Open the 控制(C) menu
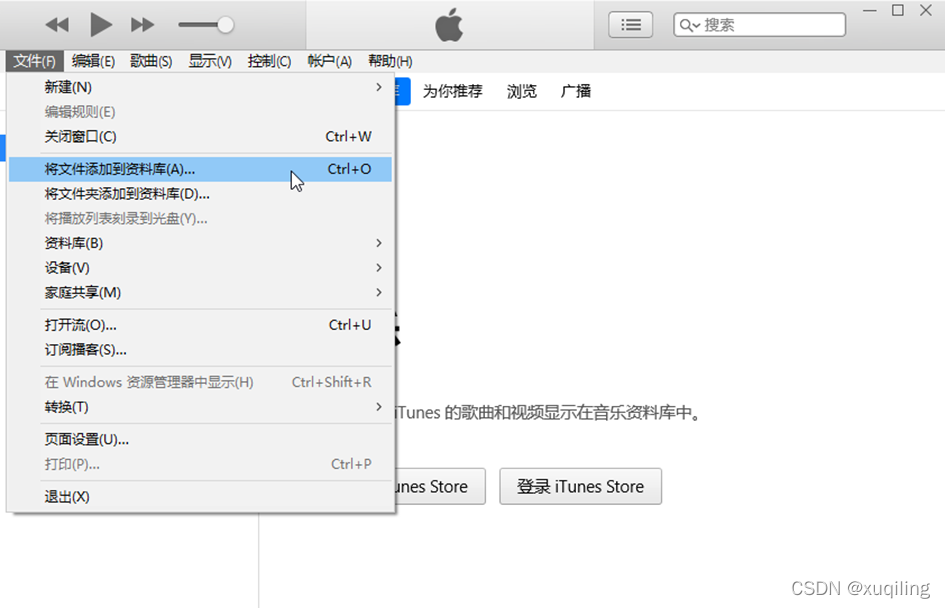 (269, 61)
